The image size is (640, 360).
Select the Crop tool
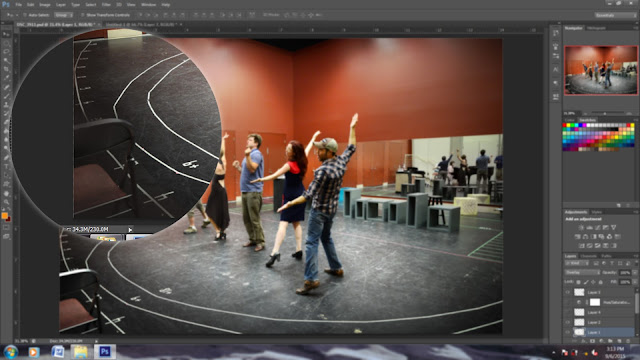(x=6, y=69)
